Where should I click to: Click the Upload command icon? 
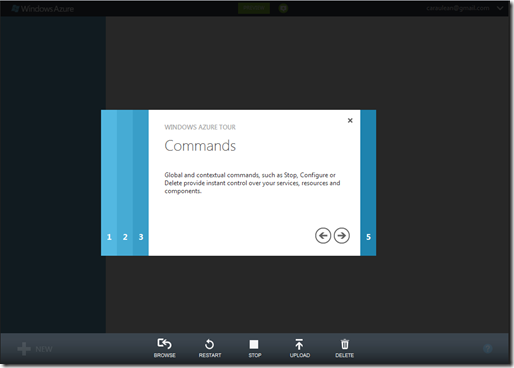click(x=299, y=344)
